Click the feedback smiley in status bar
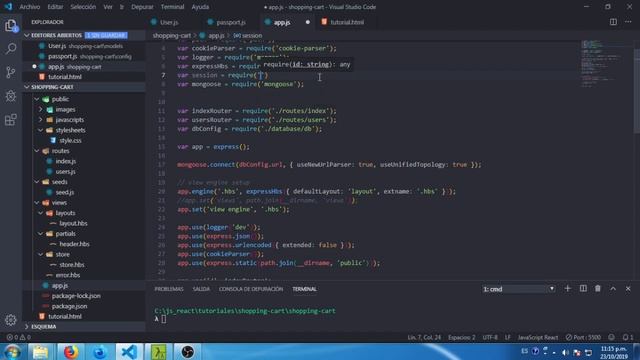 [x=611, y=338]
